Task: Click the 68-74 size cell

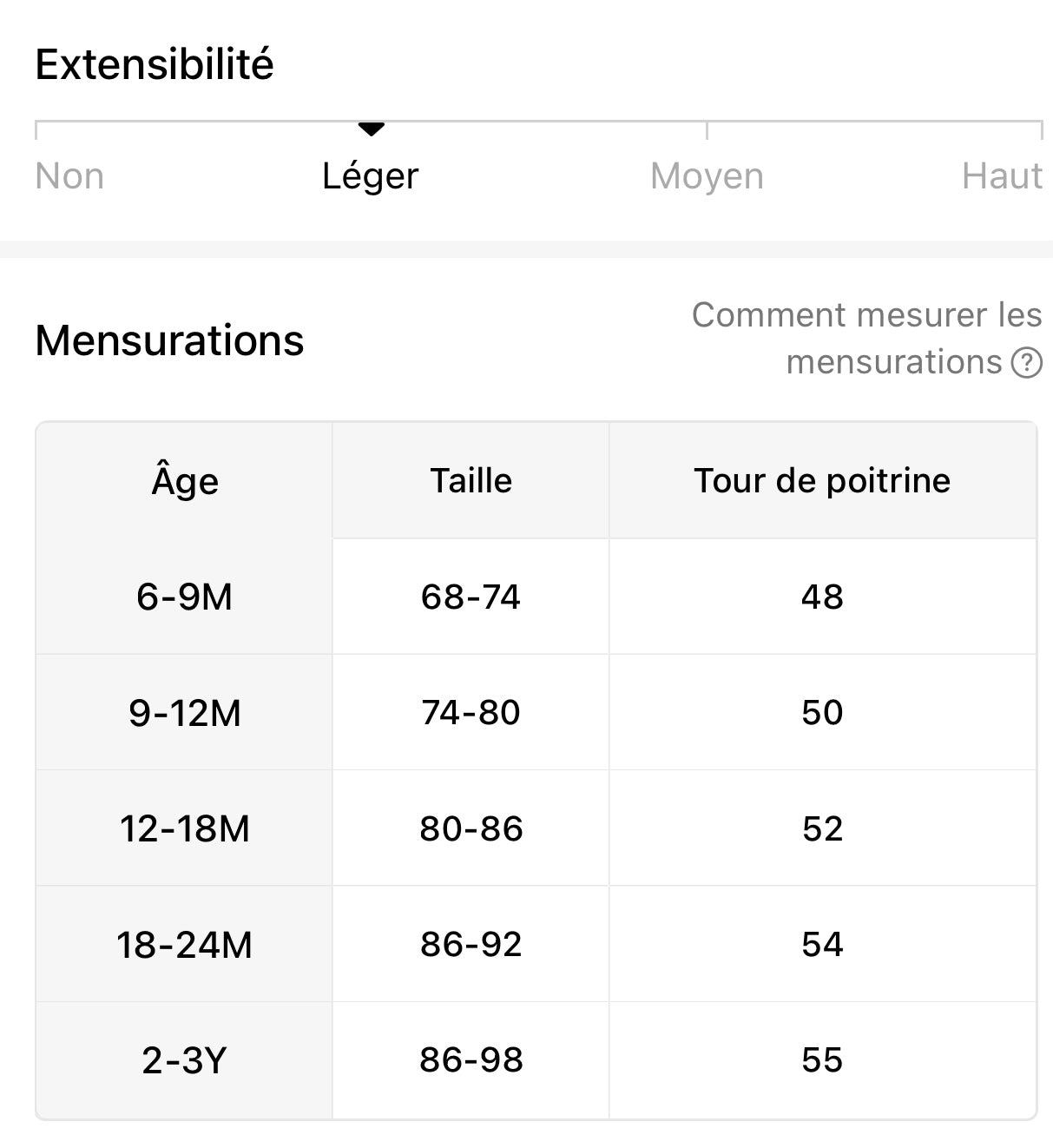Action: pos(471,597)
